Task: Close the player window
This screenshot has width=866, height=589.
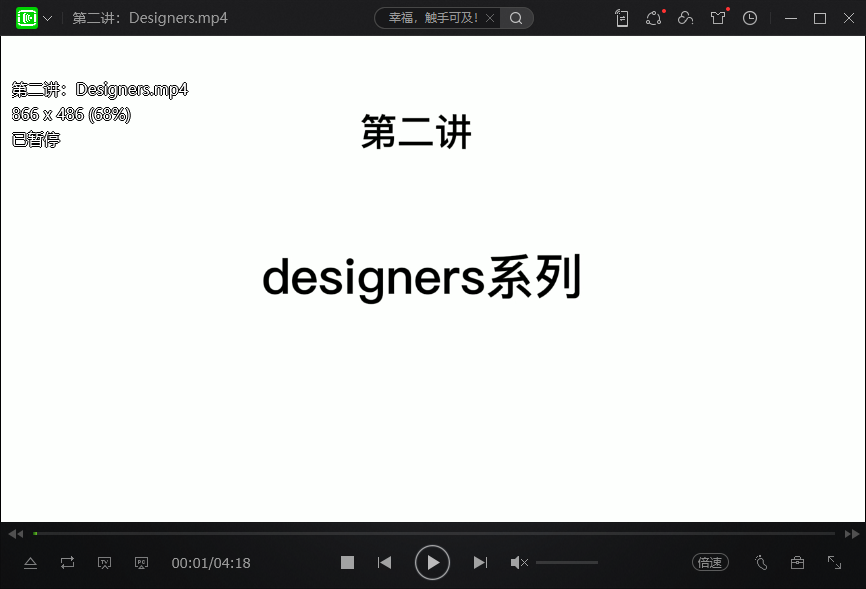Action: [x=849, y=18]
